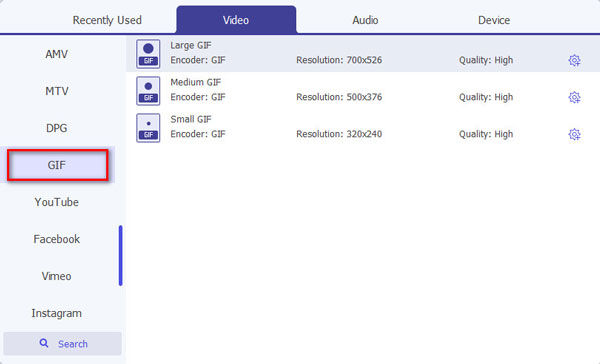Choose MTV format in sidebar
Screen dimensions: 600x364
[x=57, y=91]
